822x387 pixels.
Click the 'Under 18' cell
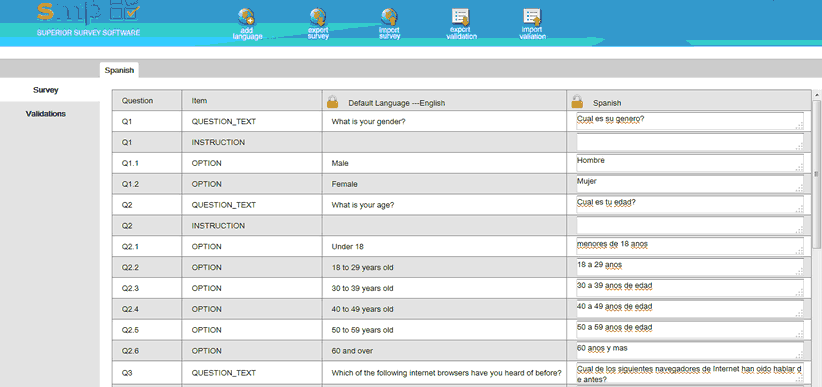click(x=444, y=246)
